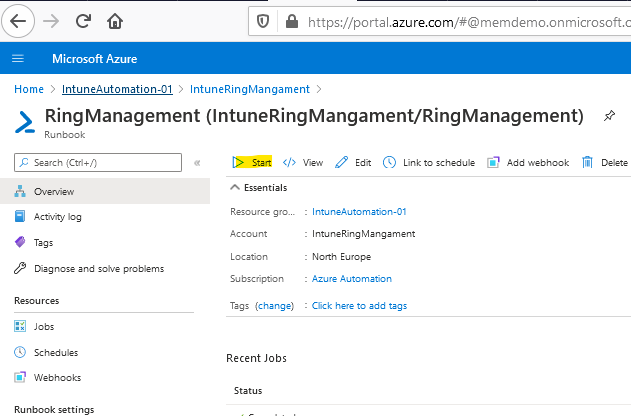Start the runbook
This screenshot has width=631, height=416.
pyautogui.click(x=252, y=163)
